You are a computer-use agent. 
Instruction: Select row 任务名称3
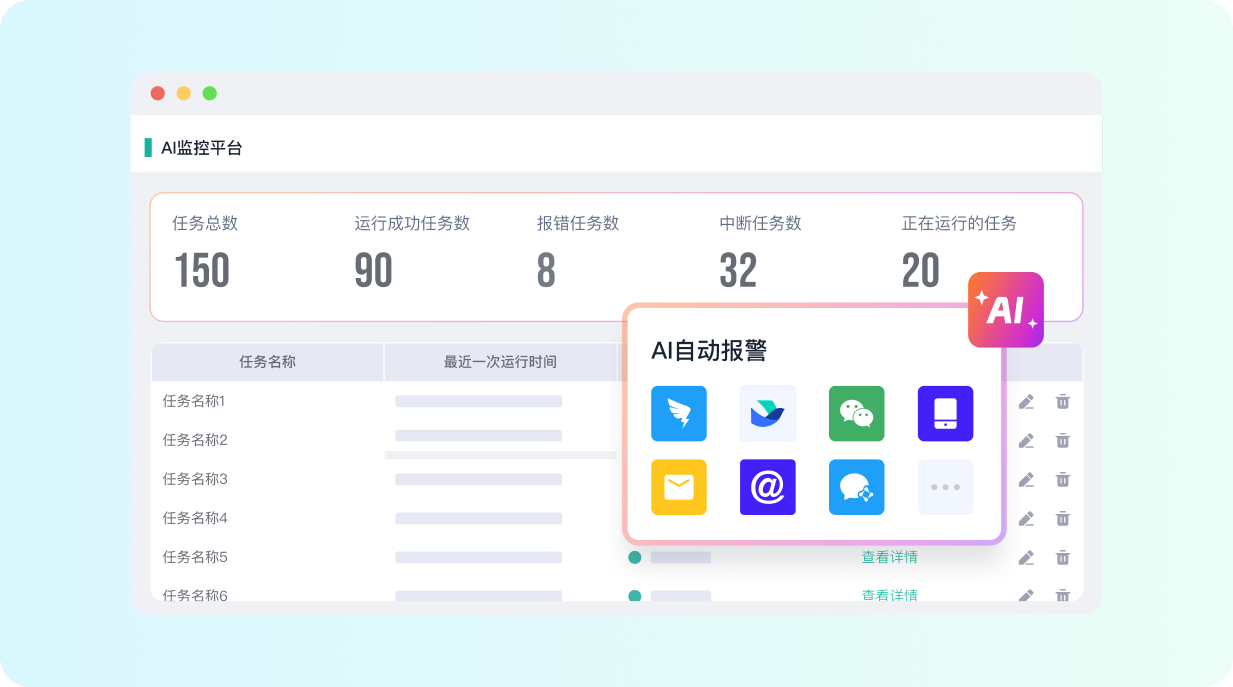pyautogui.click(x=616, y=479)
